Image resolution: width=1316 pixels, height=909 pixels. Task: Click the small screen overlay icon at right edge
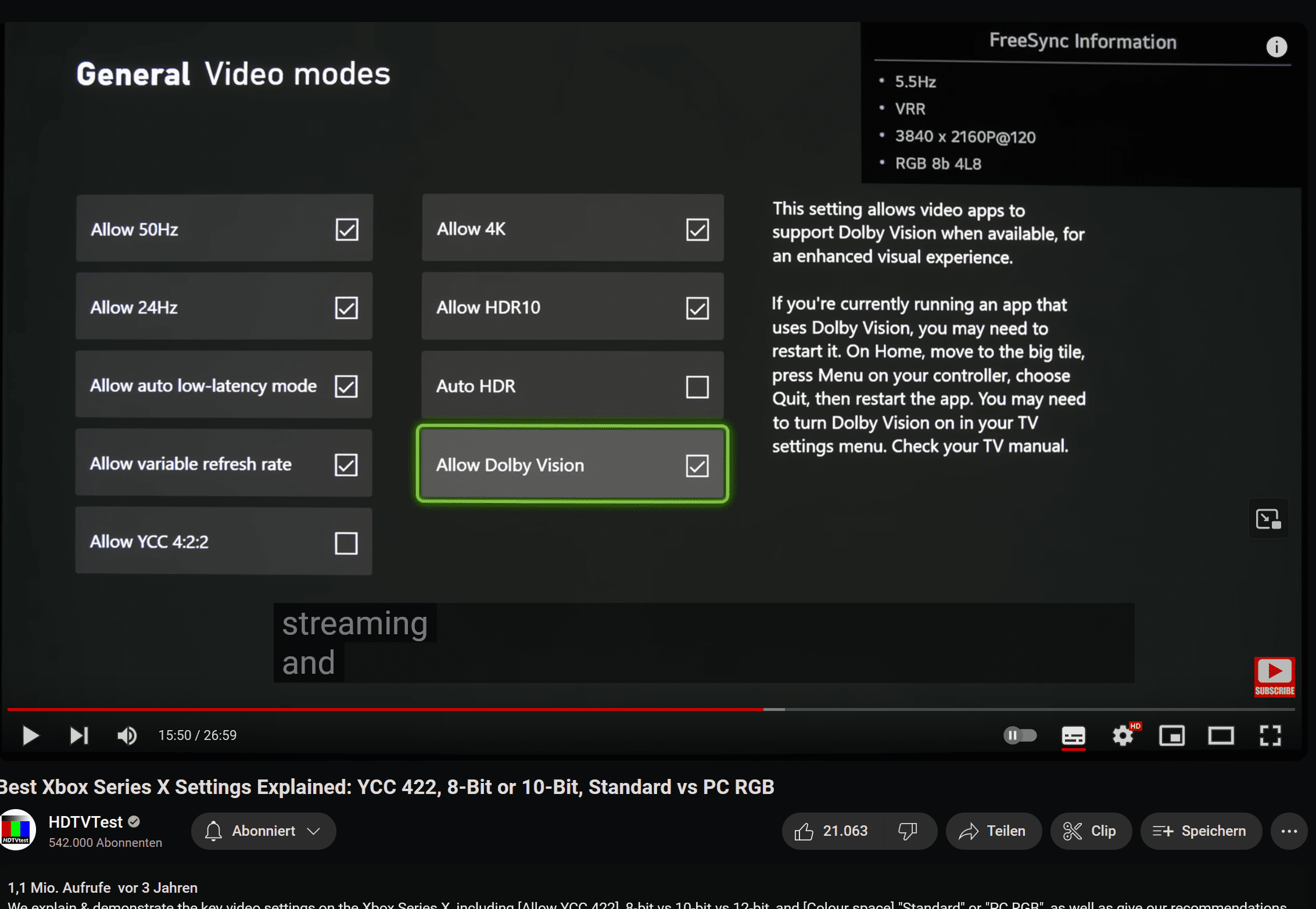point(1268,519)
